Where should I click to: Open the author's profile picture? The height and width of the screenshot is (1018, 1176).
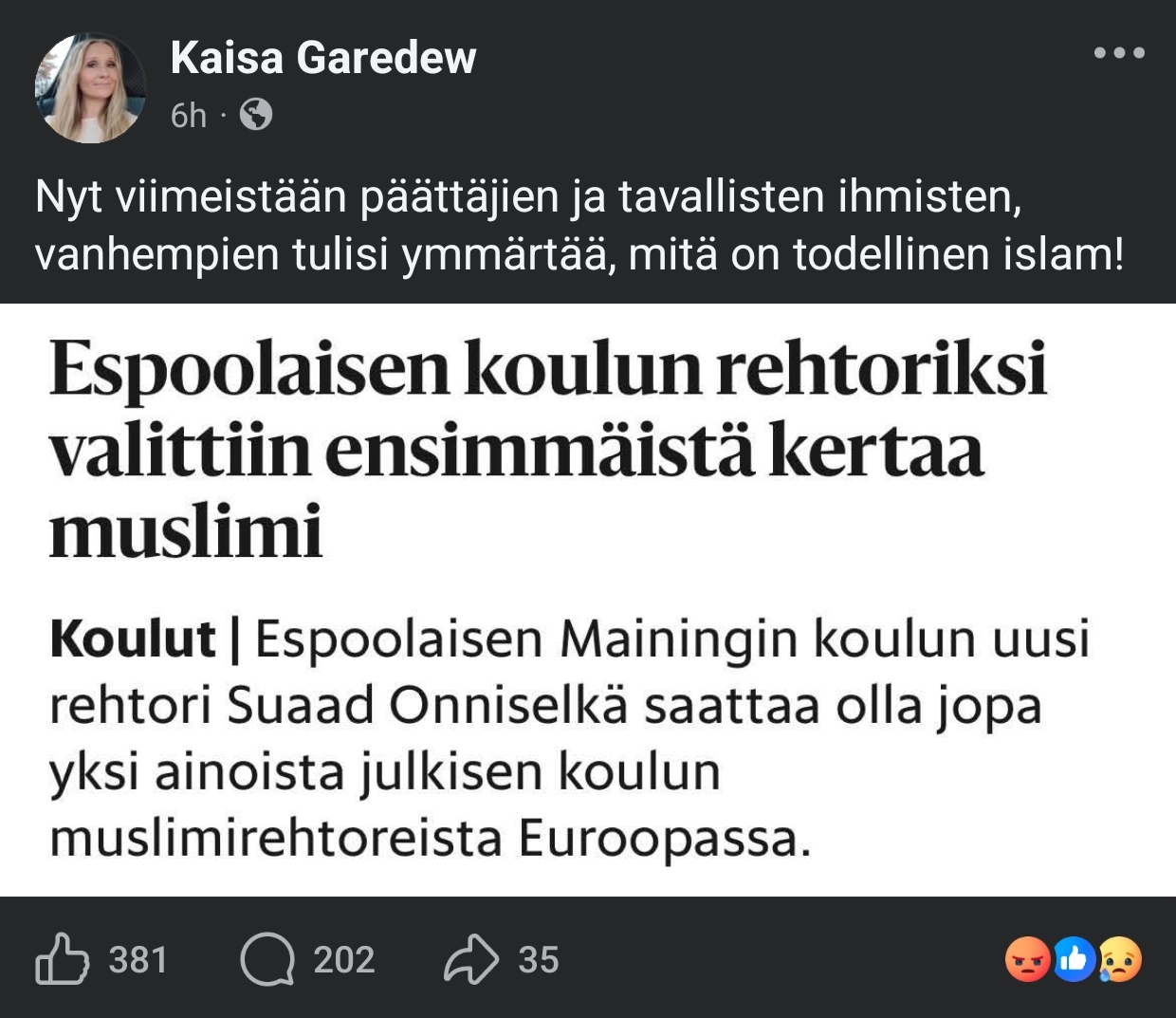[x=90, y=87]
